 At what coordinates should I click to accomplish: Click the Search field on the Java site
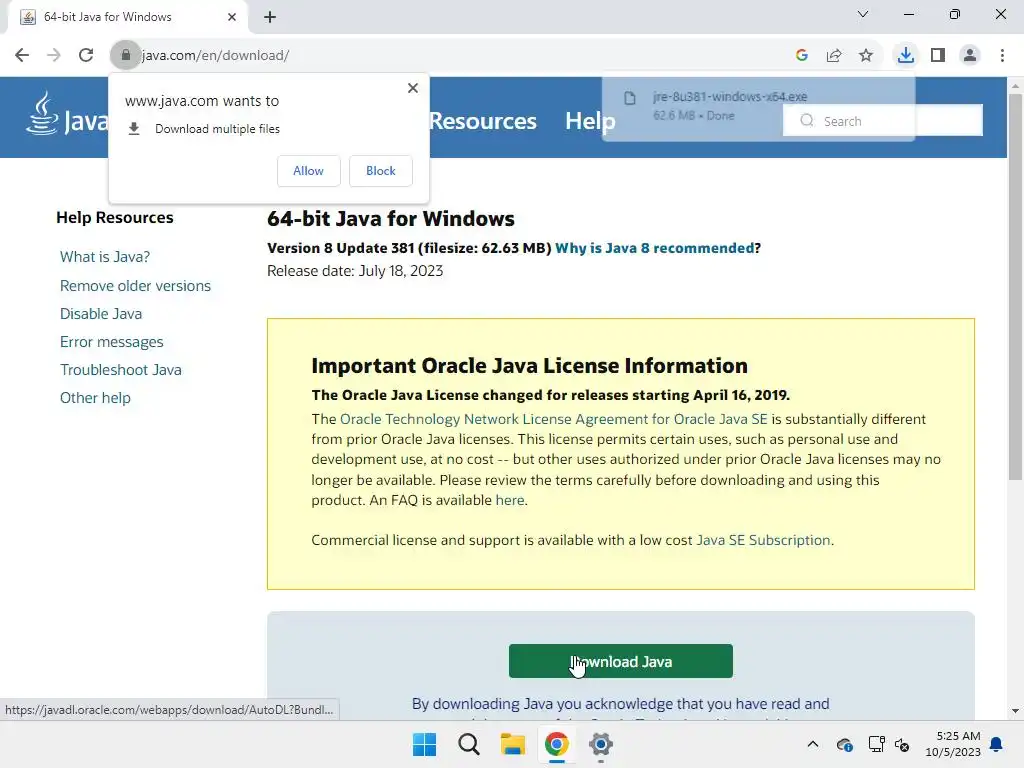883,121
